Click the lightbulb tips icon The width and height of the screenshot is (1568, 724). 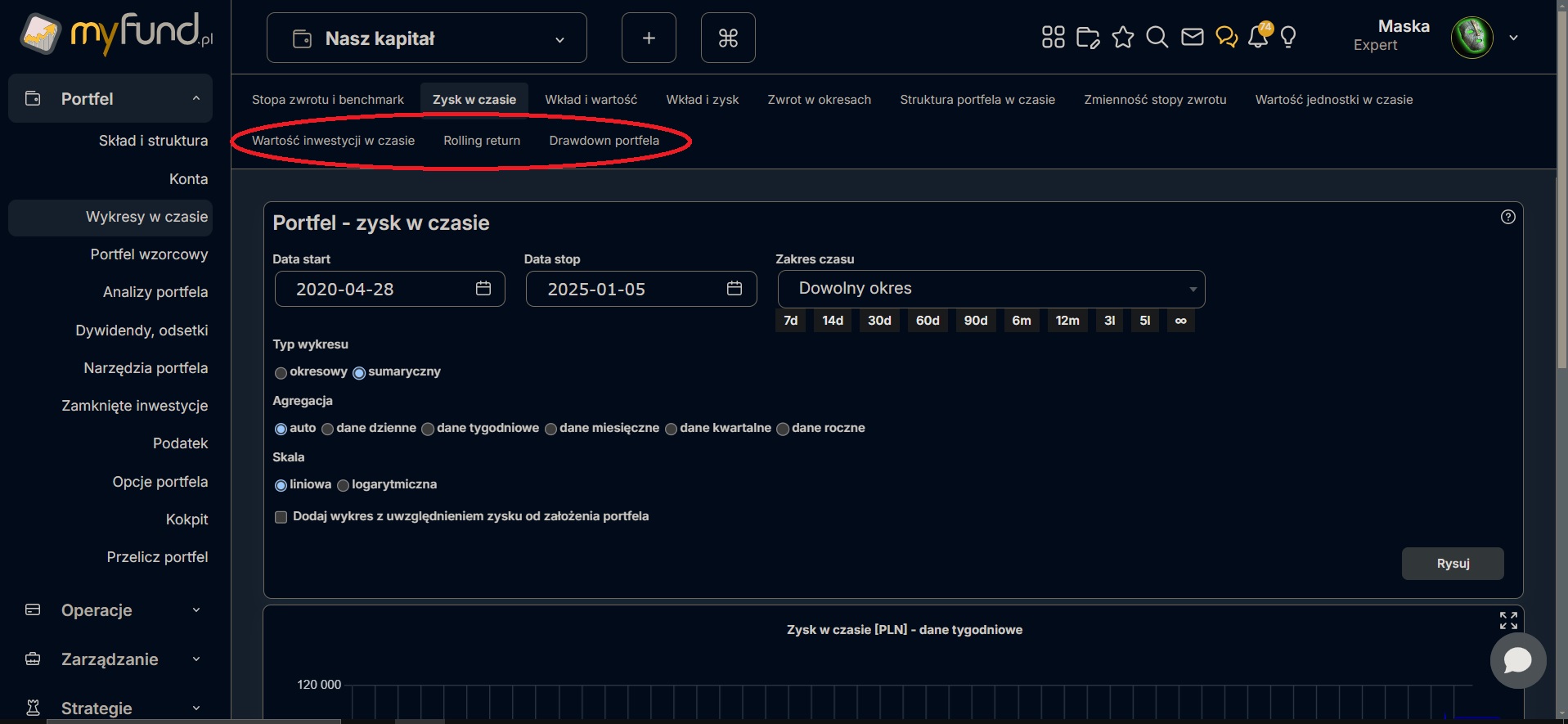click(1288, 38)
